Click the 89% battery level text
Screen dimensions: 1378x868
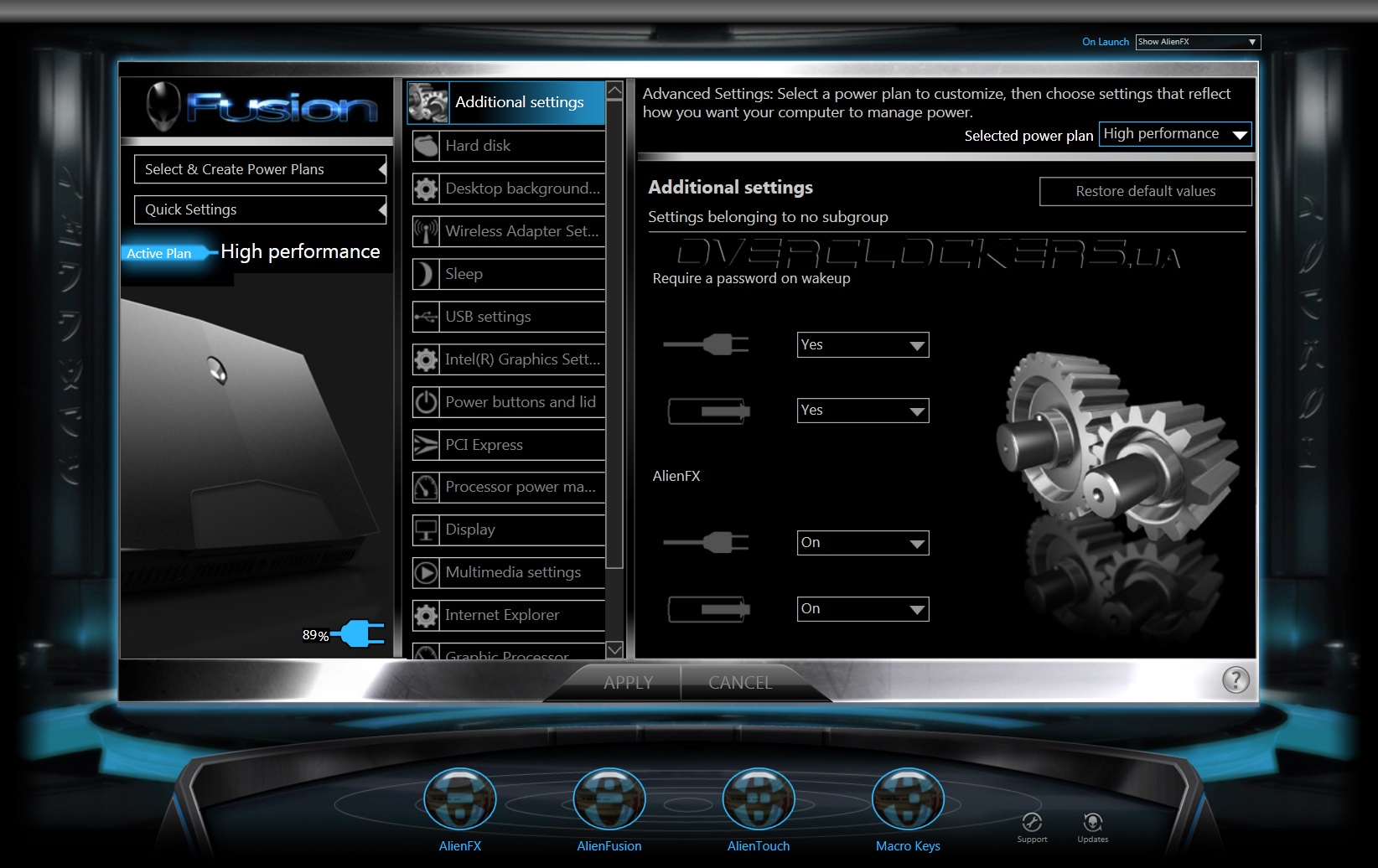pos(315,635)
